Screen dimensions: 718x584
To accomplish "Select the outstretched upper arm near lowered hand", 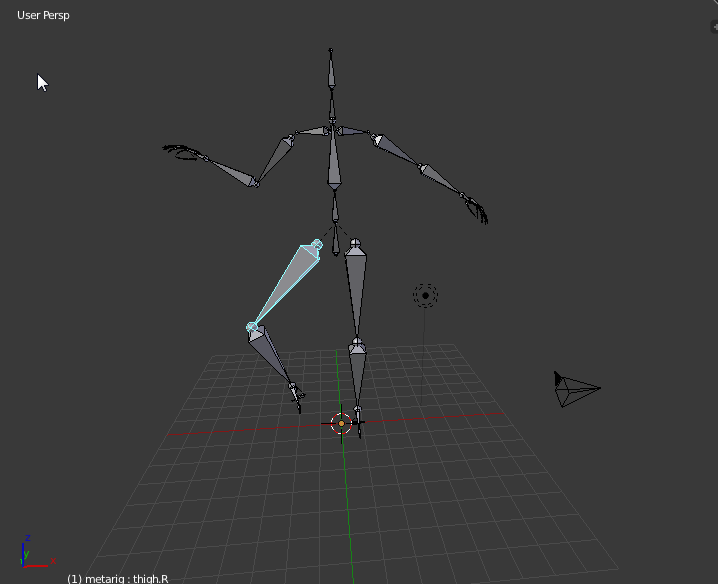I will click(x=397, y=150).
